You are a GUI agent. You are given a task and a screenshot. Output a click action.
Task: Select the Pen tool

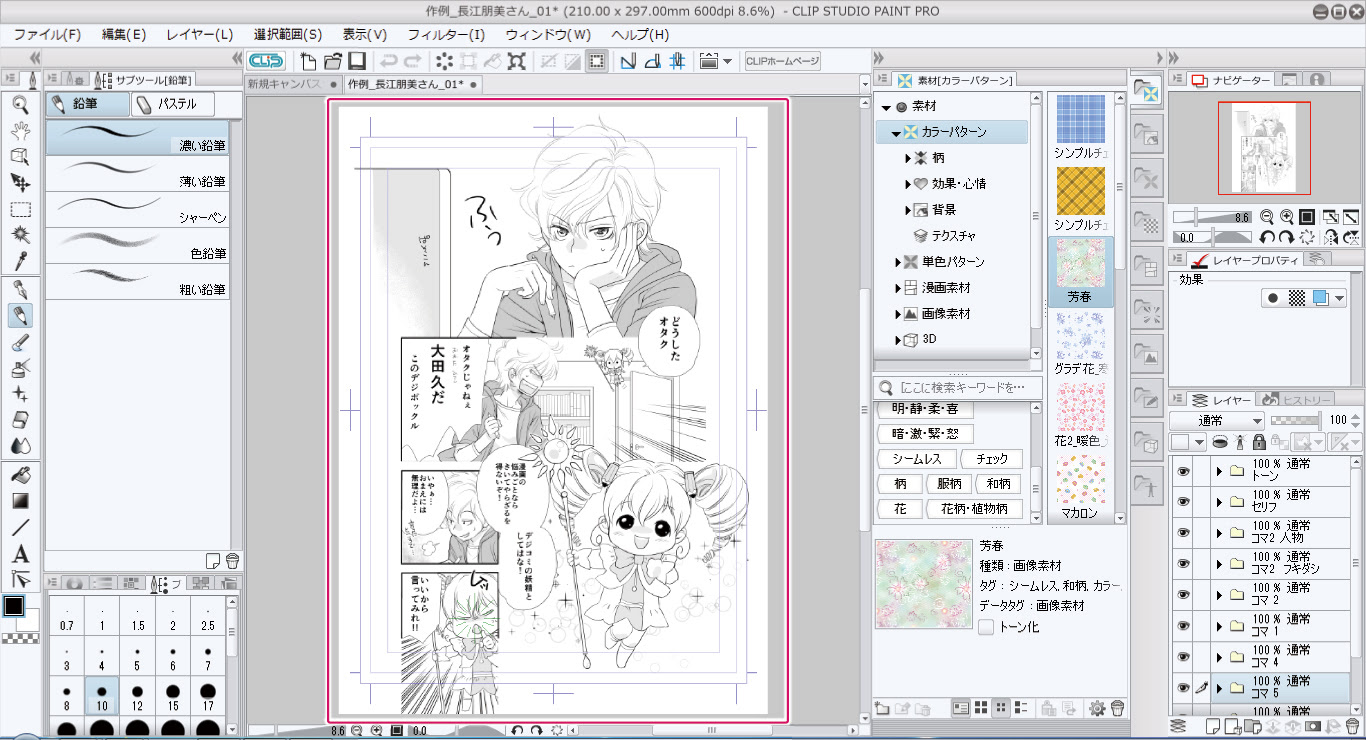[x=20, y=290]
